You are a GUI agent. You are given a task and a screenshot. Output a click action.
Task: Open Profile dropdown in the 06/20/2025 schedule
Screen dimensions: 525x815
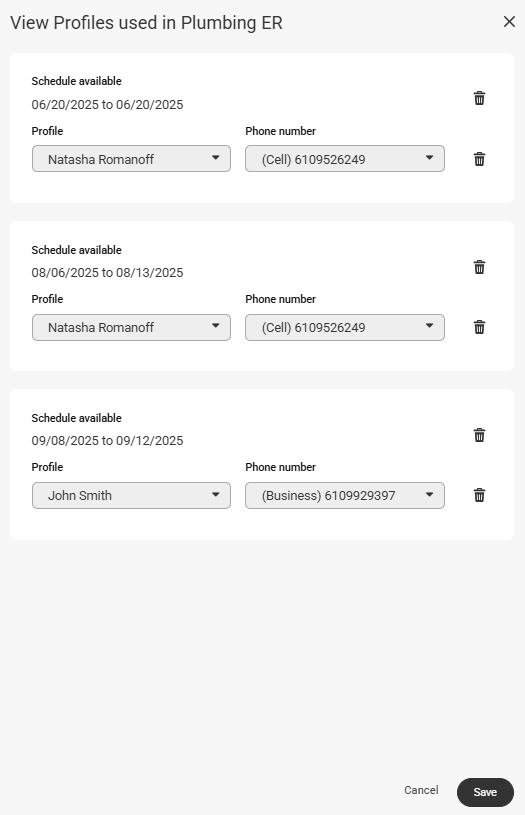point(131,159)
